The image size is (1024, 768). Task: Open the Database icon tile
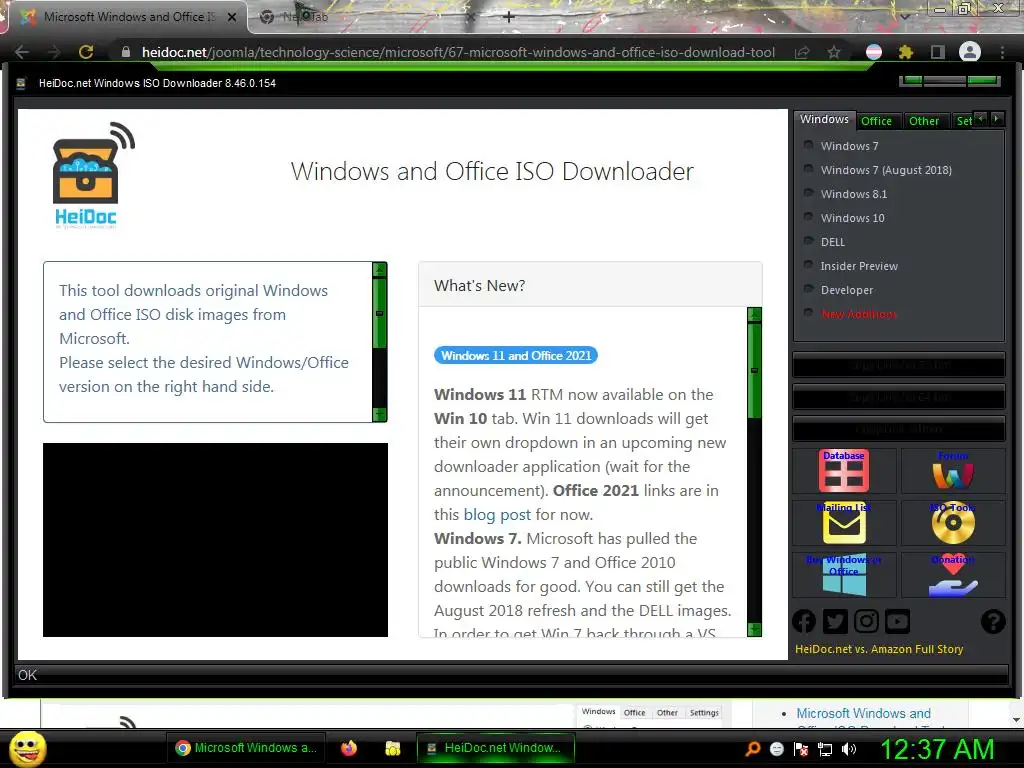tap(844, 470)
